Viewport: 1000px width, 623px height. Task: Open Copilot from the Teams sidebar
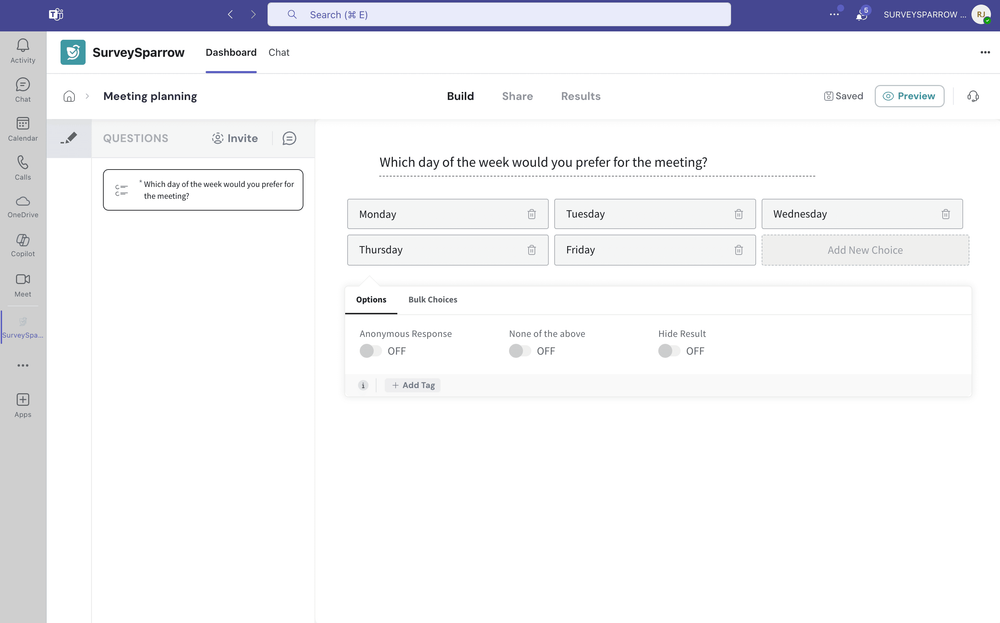(x=22, y=245)
